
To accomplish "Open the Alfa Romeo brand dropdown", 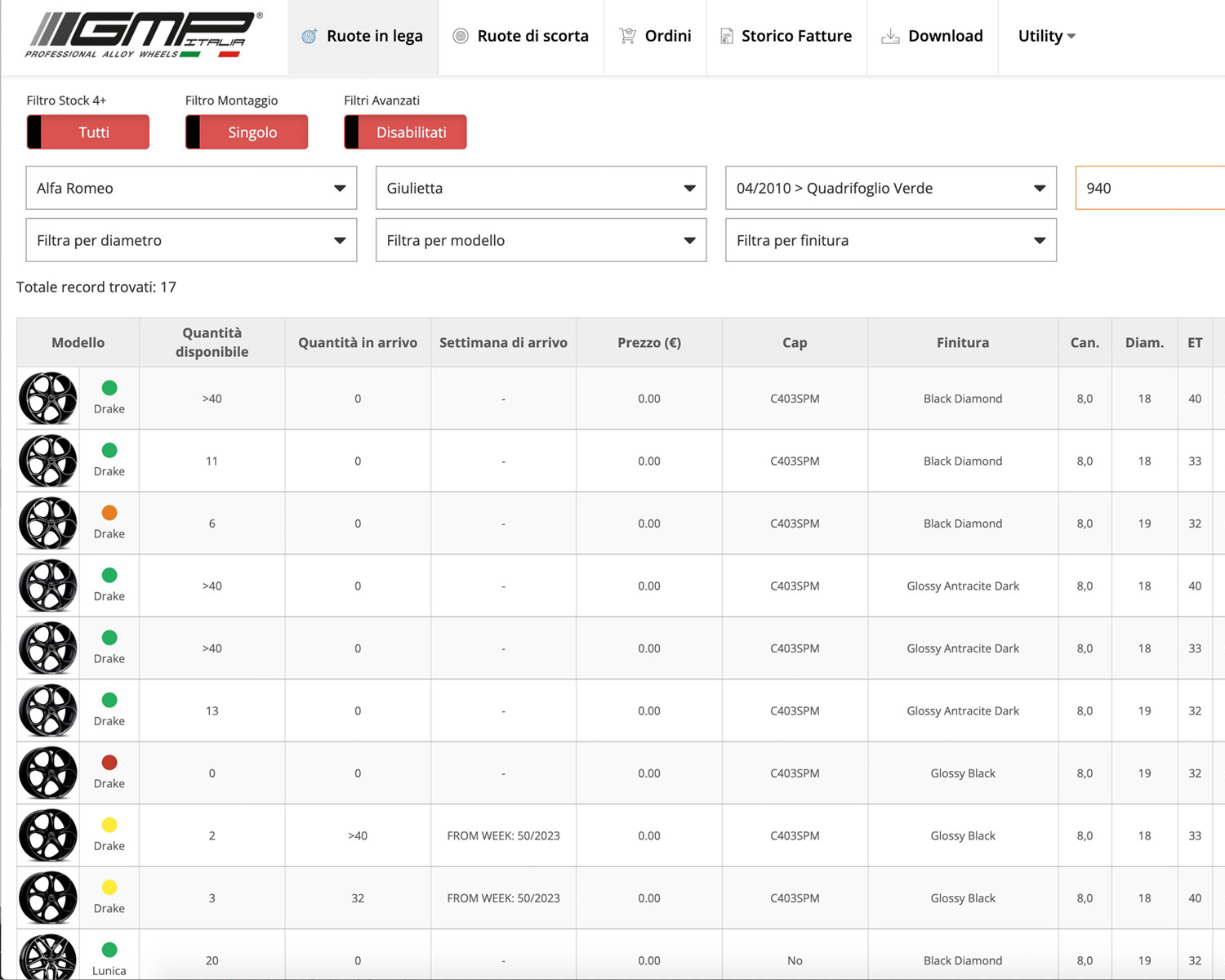I will tap(191, 188).
